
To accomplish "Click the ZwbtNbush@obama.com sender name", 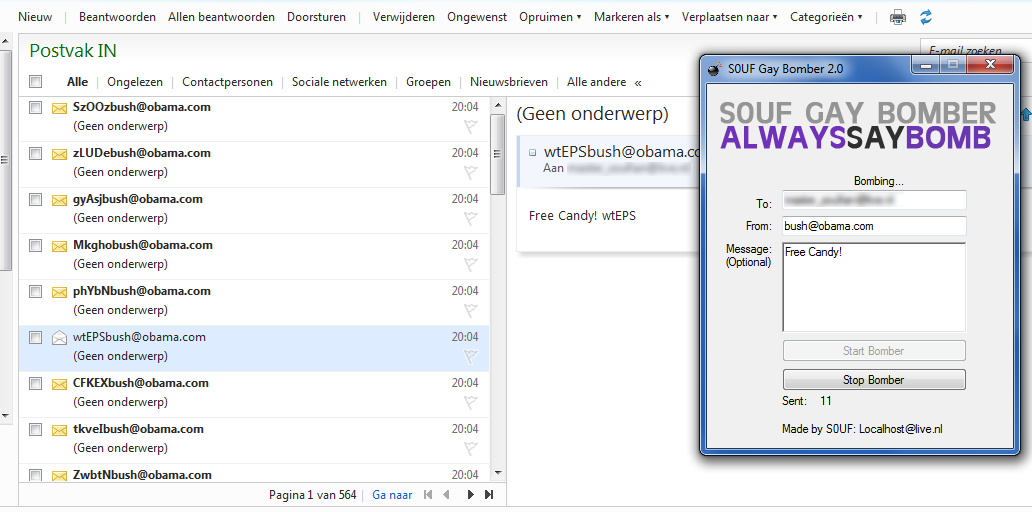I will pyautogui.click(x=142, y=475).
